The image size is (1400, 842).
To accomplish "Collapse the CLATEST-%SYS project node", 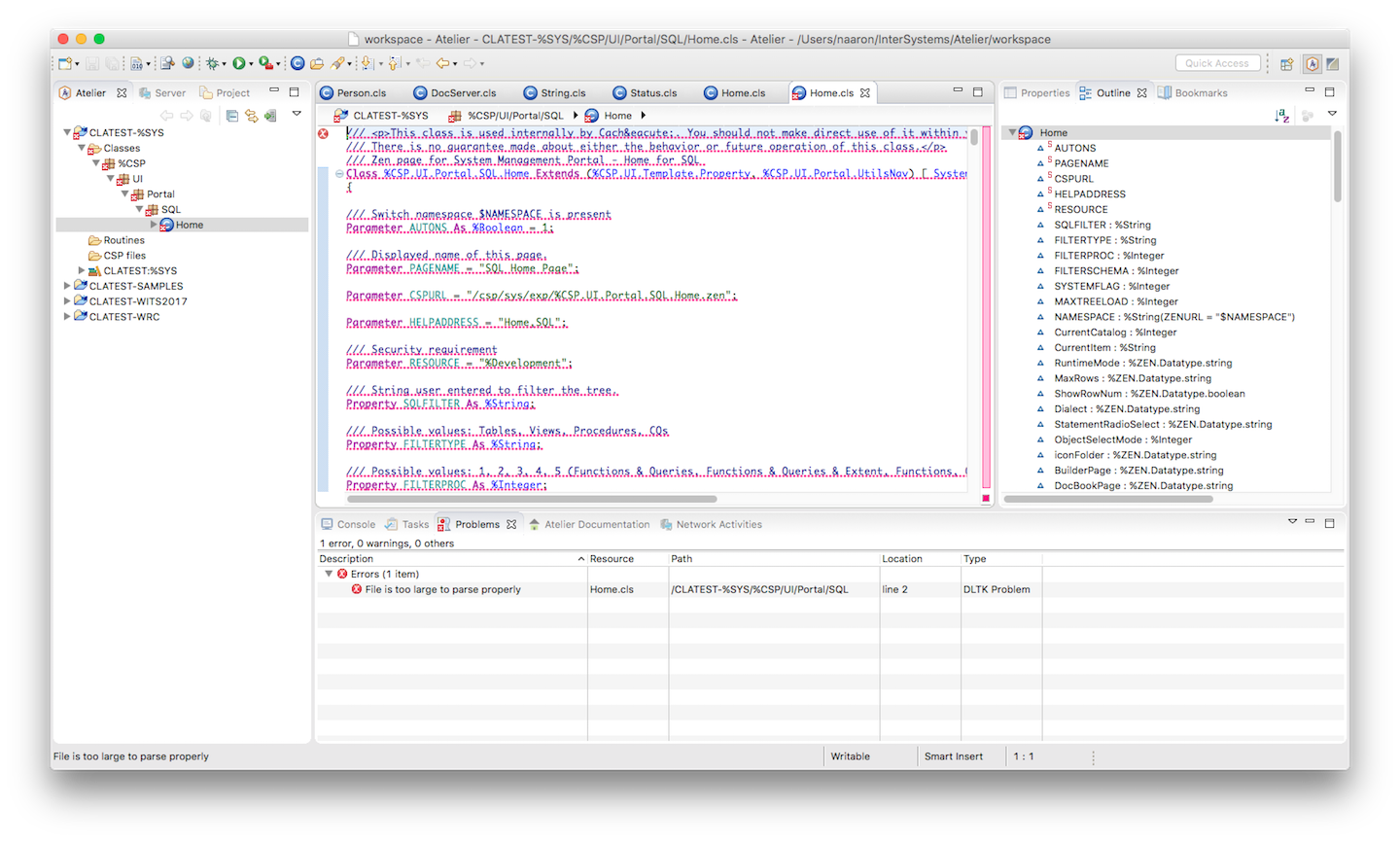I will (67, 132).
